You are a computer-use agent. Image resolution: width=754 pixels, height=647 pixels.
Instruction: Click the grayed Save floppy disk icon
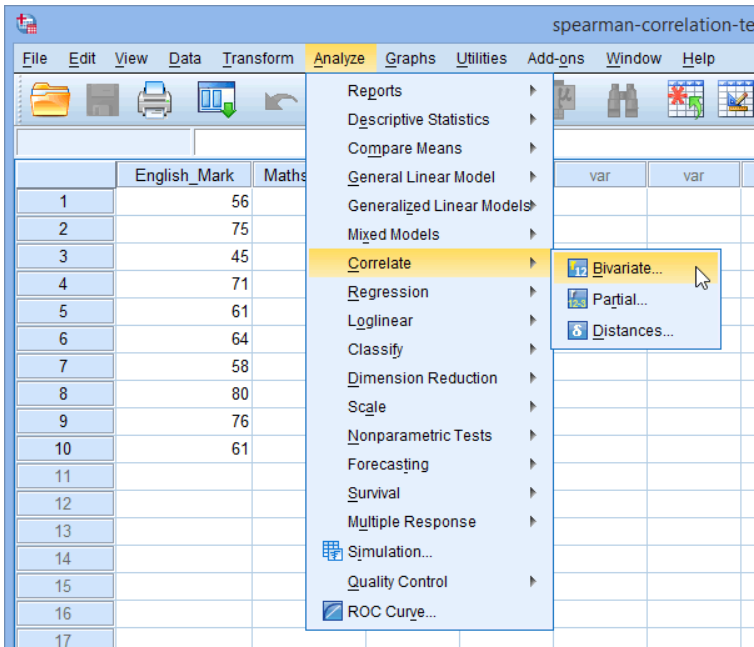pyautogui.click(x=102, y=100)
